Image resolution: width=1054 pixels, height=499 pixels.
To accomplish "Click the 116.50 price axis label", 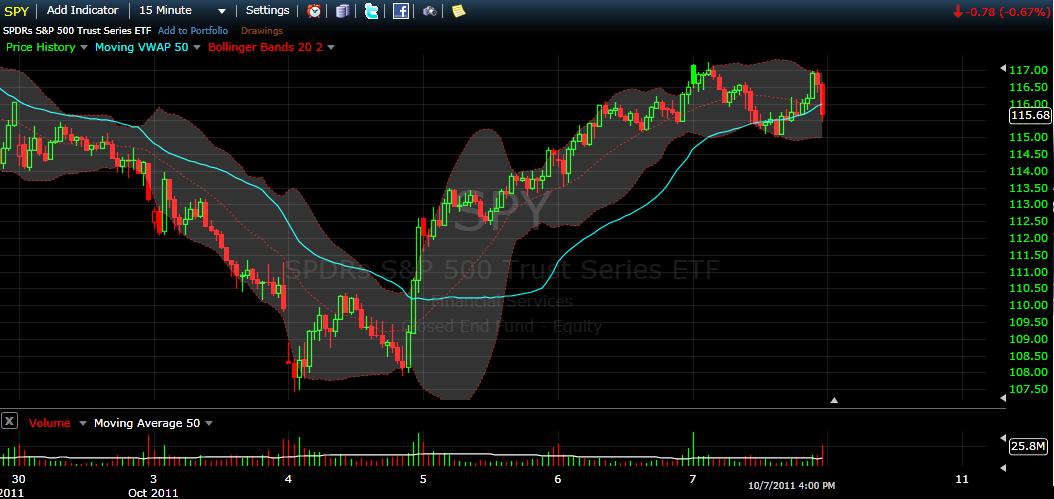I will [x=1028, y=87].
